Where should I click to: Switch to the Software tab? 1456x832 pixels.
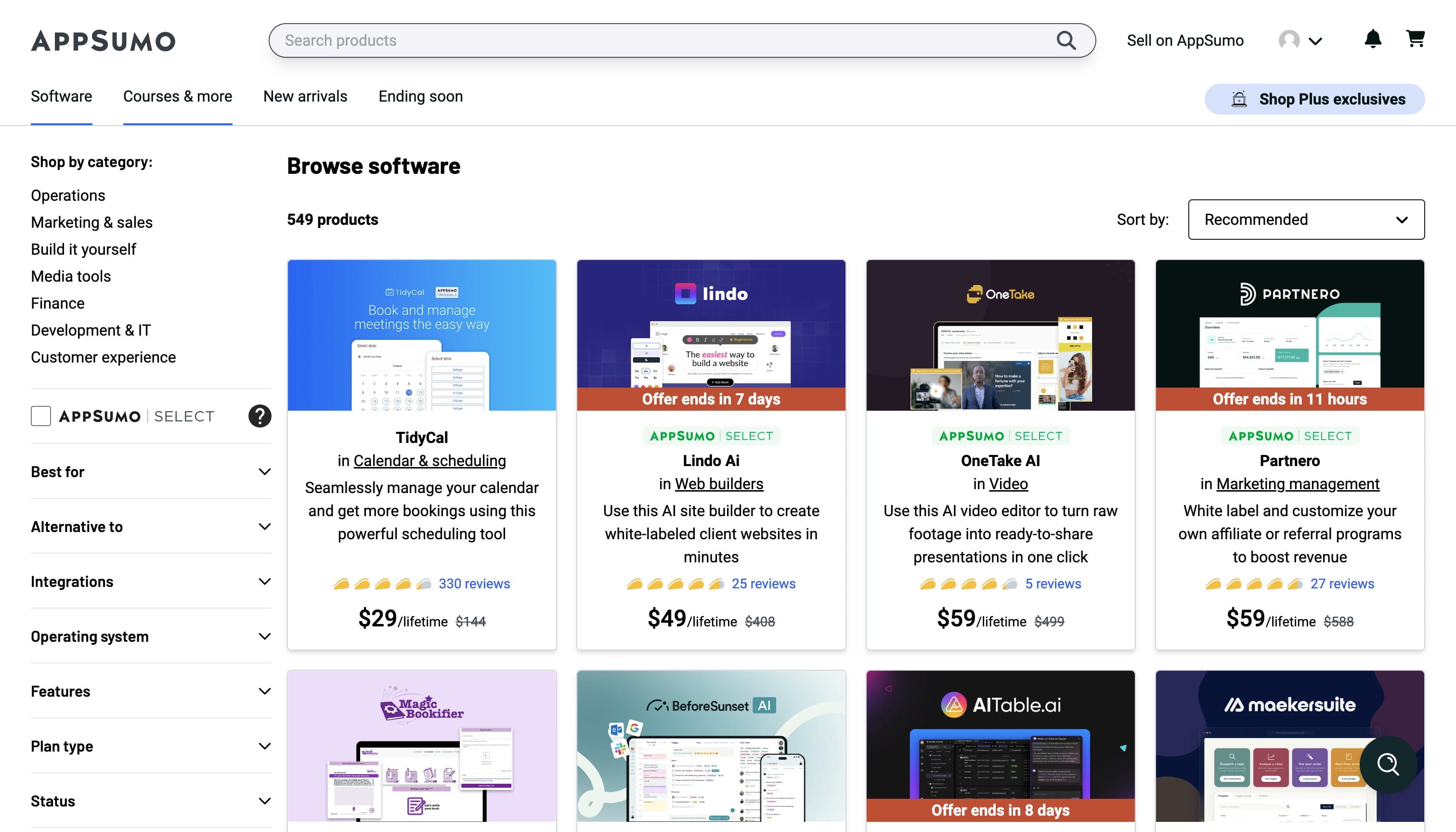[x=61, y=96]
